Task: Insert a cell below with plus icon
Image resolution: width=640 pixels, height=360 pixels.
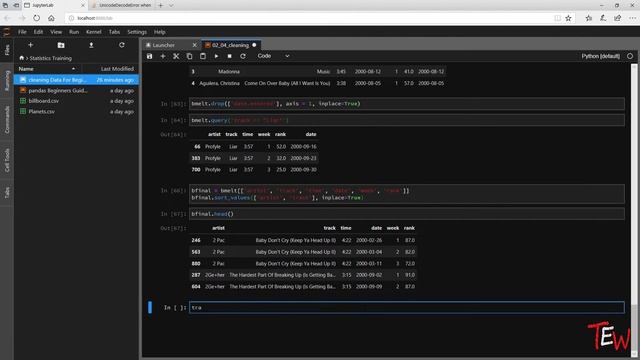Action: pyautogui.click(x=163, y=56)
